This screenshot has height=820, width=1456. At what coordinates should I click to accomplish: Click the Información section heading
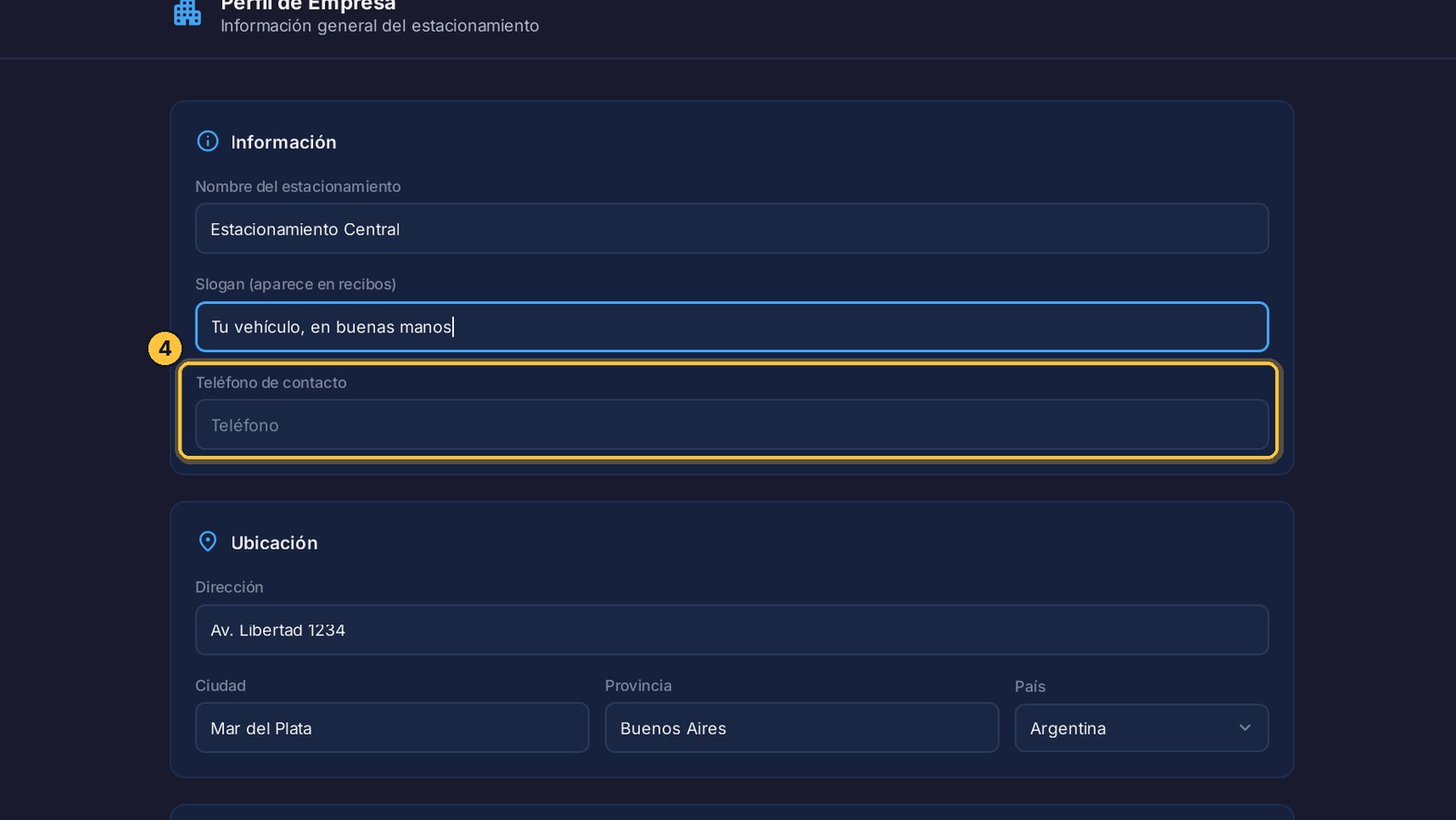tap(284, 142)
